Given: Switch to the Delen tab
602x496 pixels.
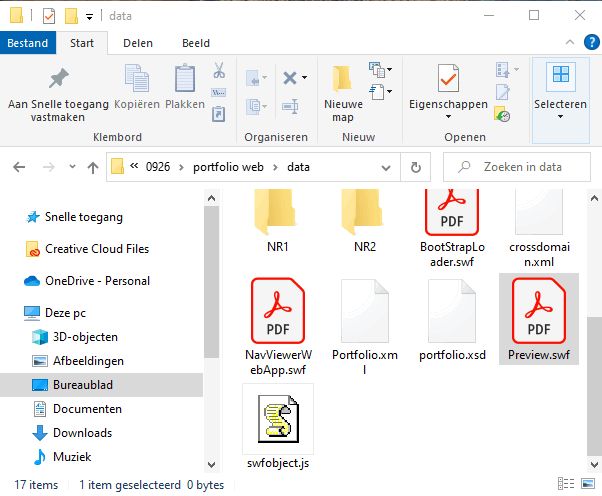Looking at the screenshot, I should 138,43.
